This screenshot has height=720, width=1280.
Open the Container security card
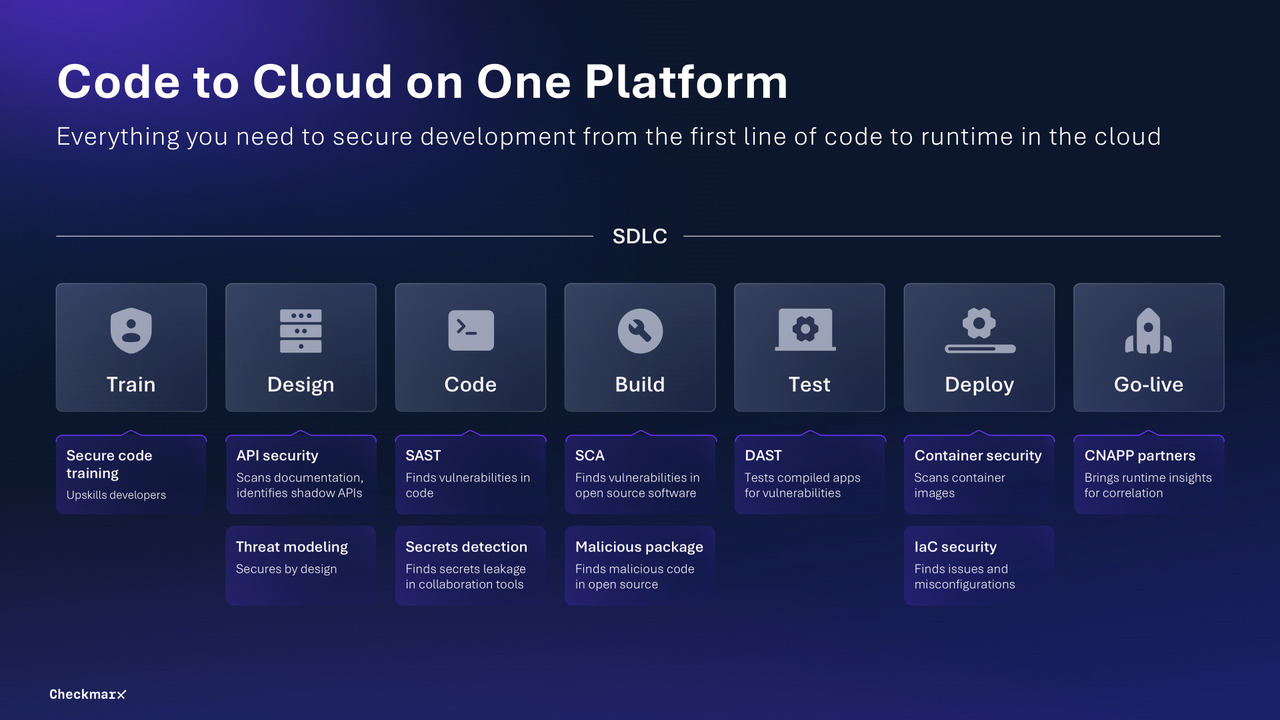point(979,474)
